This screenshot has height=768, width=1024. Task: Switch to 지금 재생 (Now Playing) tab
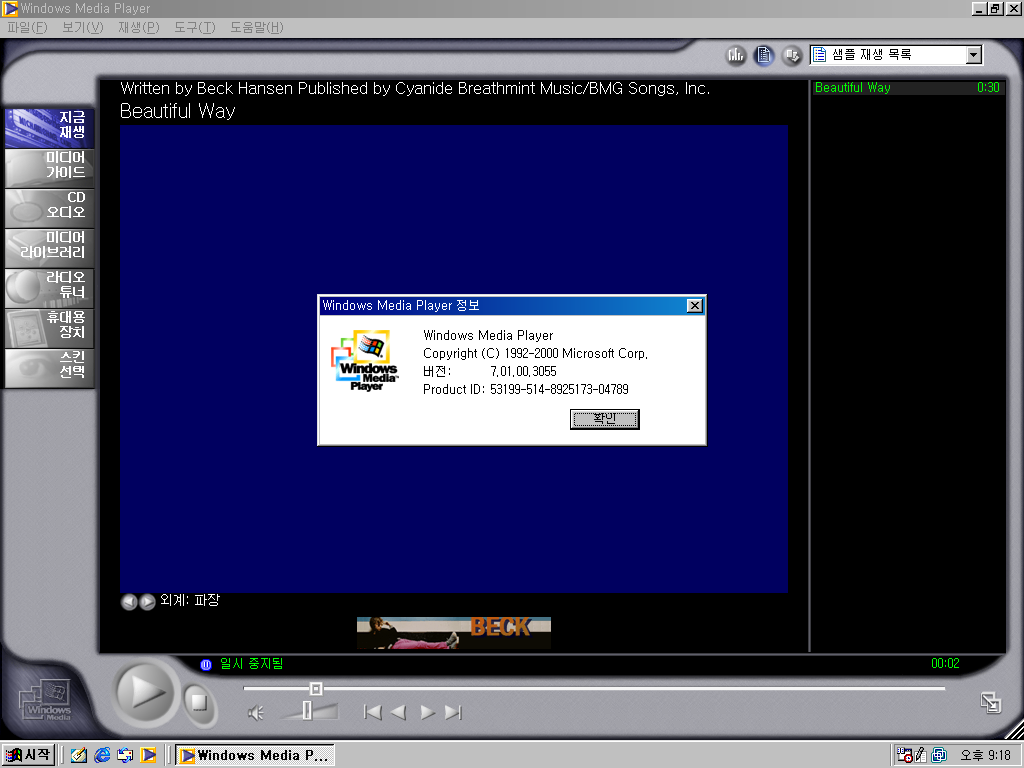click(50, 128)
